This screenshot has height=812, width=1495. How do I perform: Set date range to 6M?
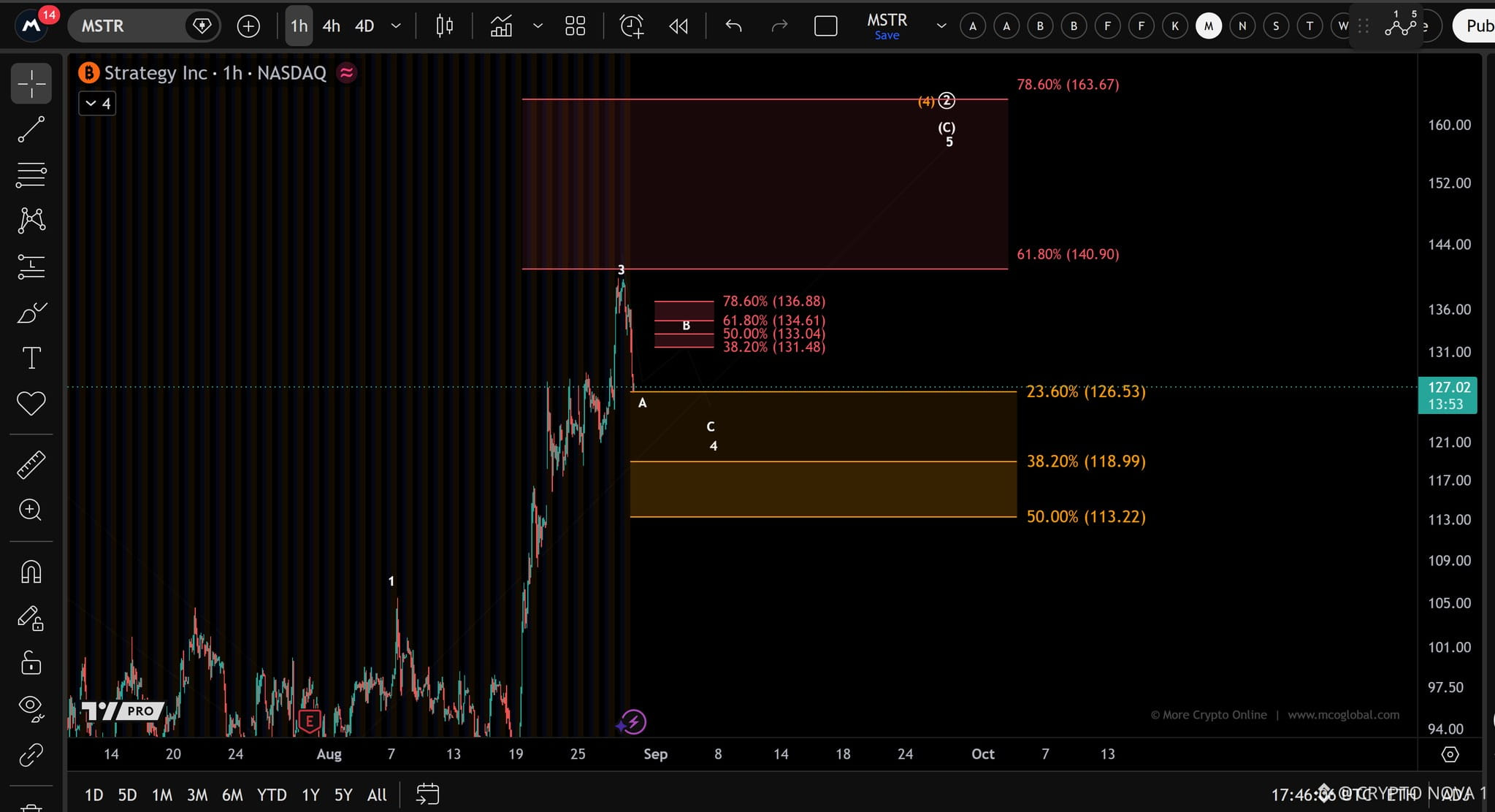coord(232,794)
